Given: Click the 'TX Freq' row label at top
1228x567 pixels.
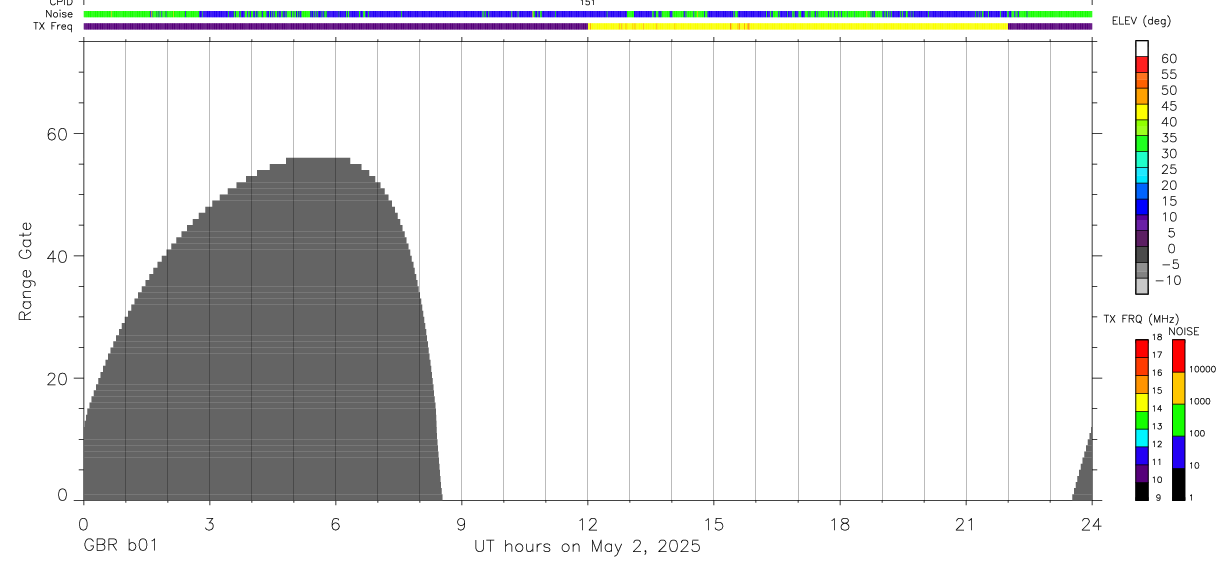Looking at the screenshot, I should point(54,26).
